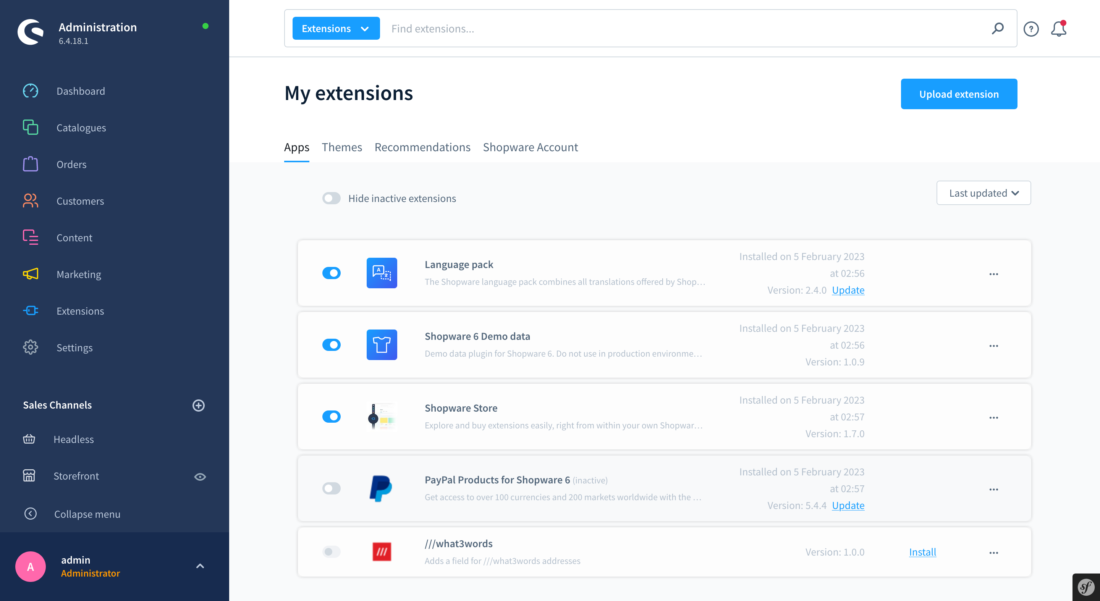Open notifications bell icon
1100x601 pixels.
(1059, 29)
